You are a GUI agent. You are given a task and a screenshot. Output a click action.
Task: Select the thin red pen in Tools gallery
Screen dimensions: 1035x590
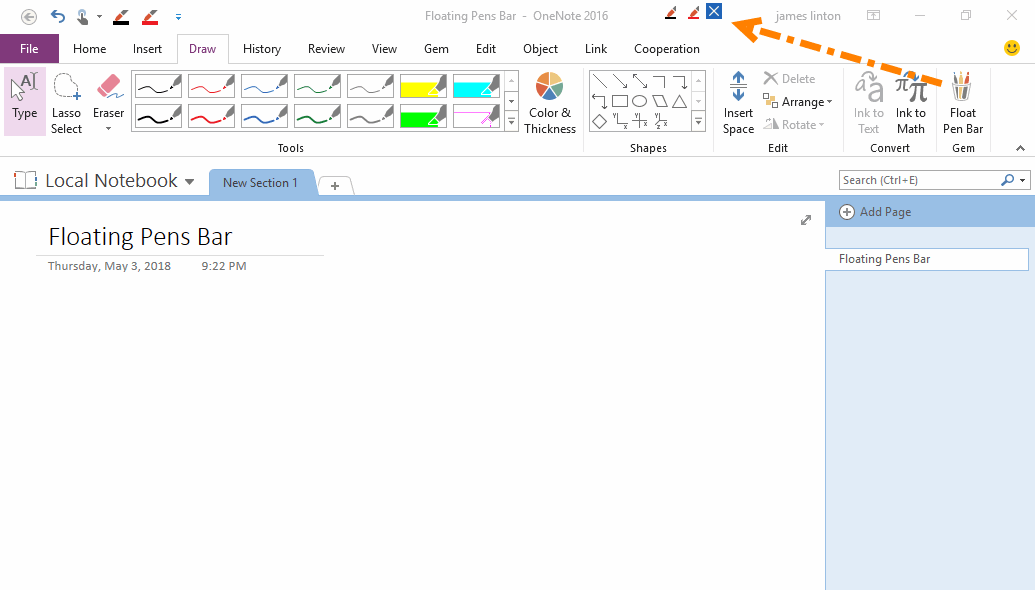pos(211,86)
